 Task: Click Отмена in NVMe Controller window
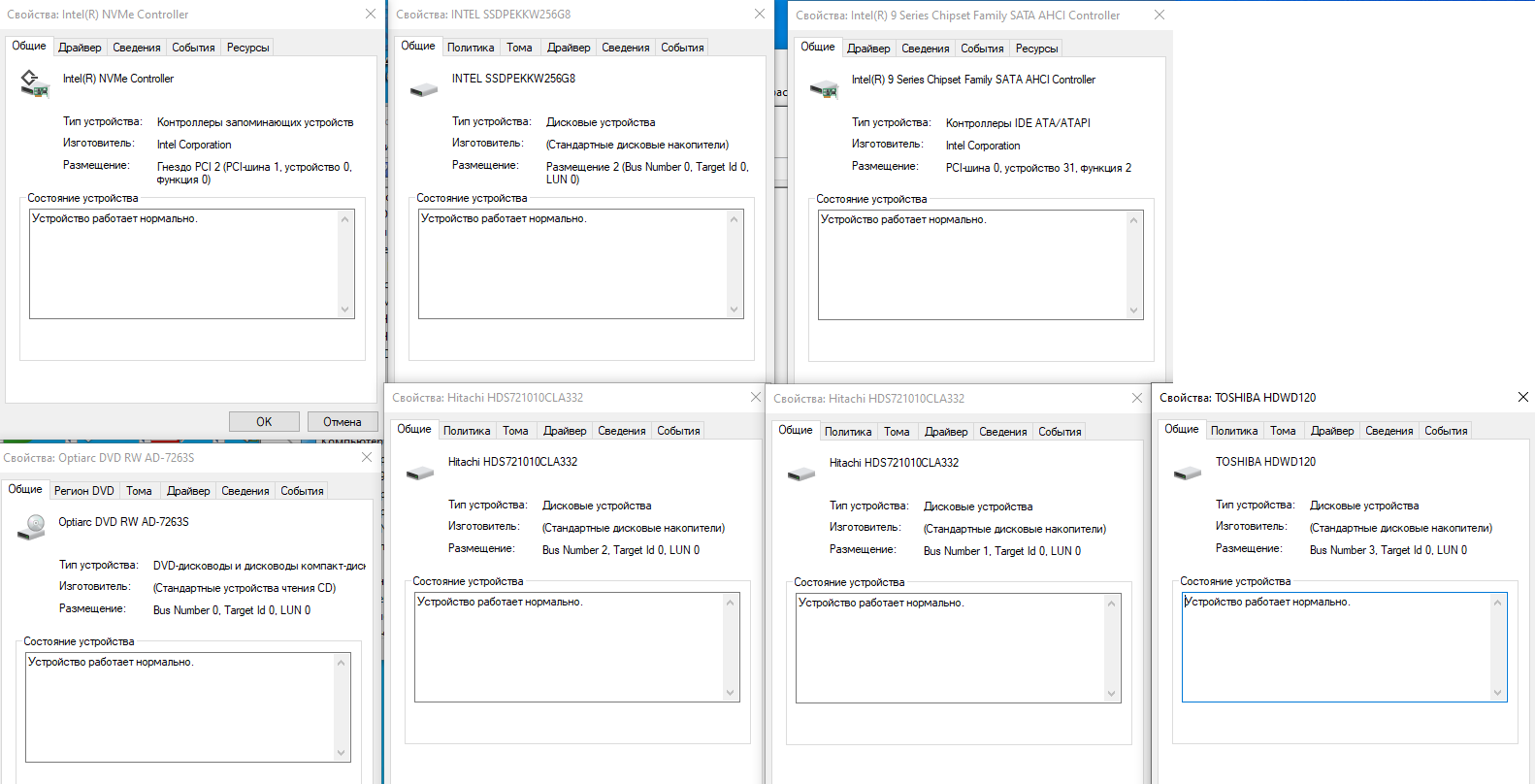[x=343, y=422]
